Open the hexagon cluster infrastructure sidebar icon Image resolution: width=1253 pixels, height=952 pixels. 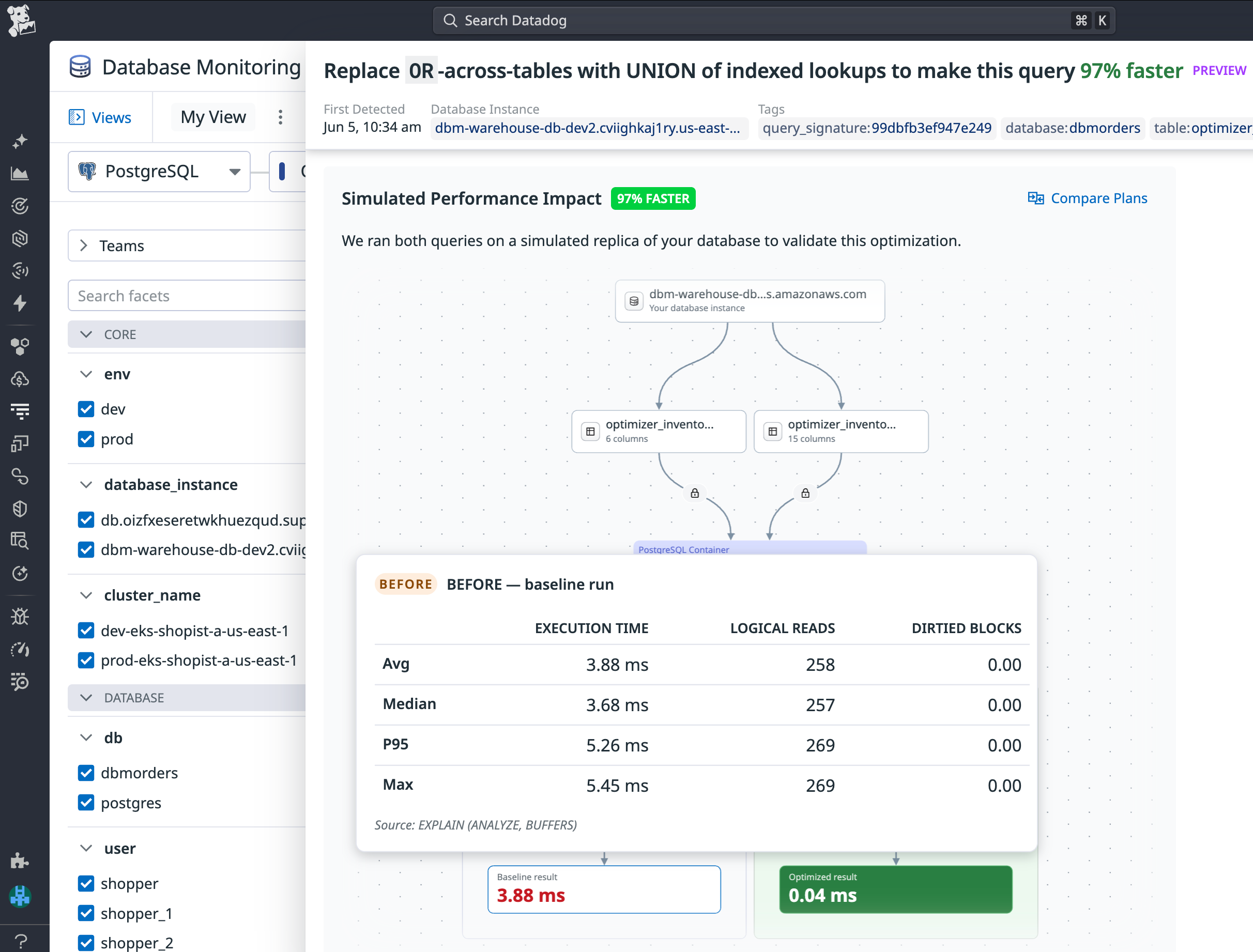point(20,346)
